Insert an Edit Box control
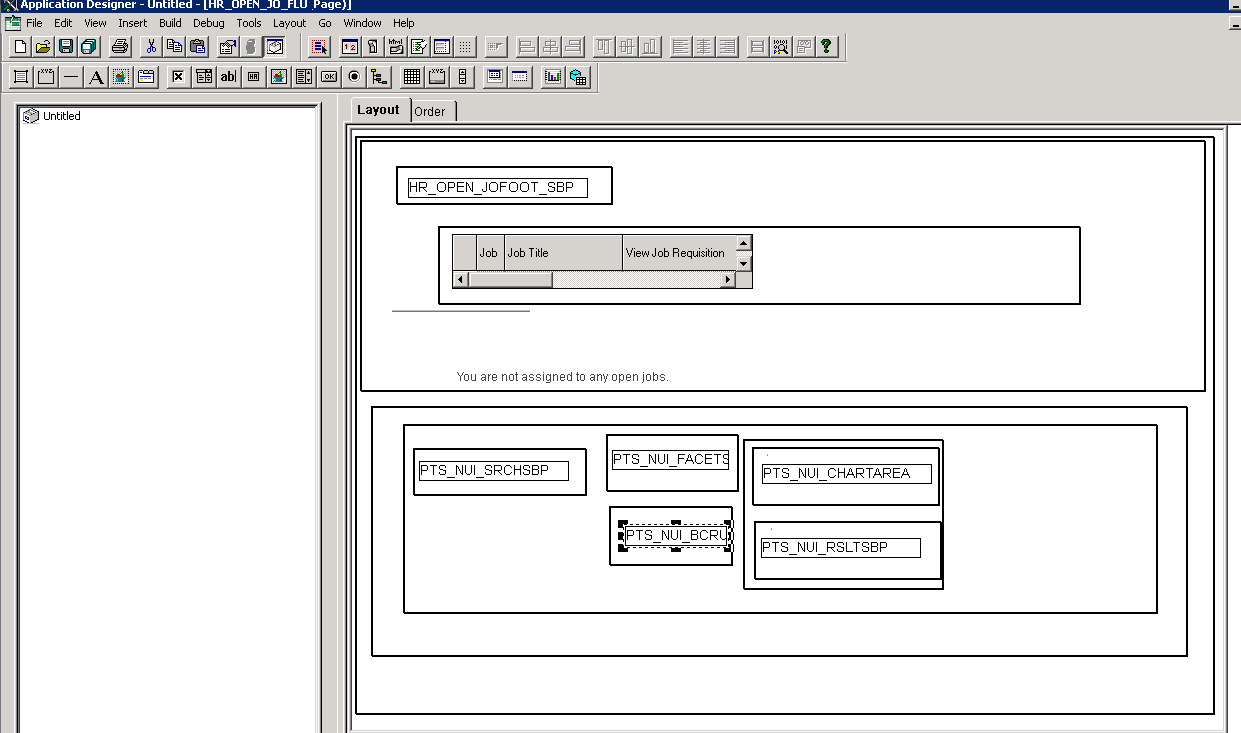Screen dimensions: 1241x733 228,76
